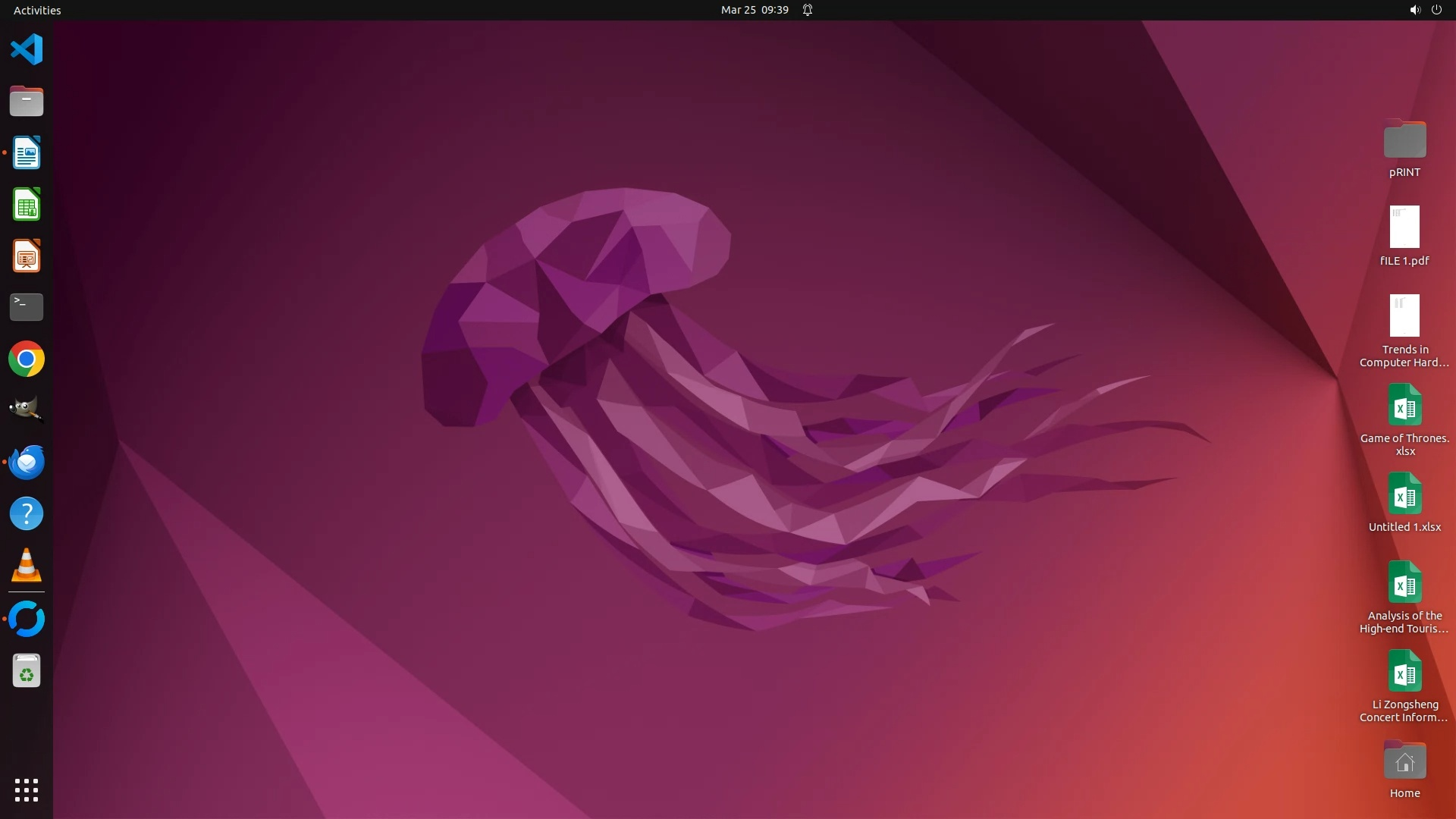Launch LibreOffice Calc from the dock
This screenshot has width=1456, height=819.
point(27,205)
